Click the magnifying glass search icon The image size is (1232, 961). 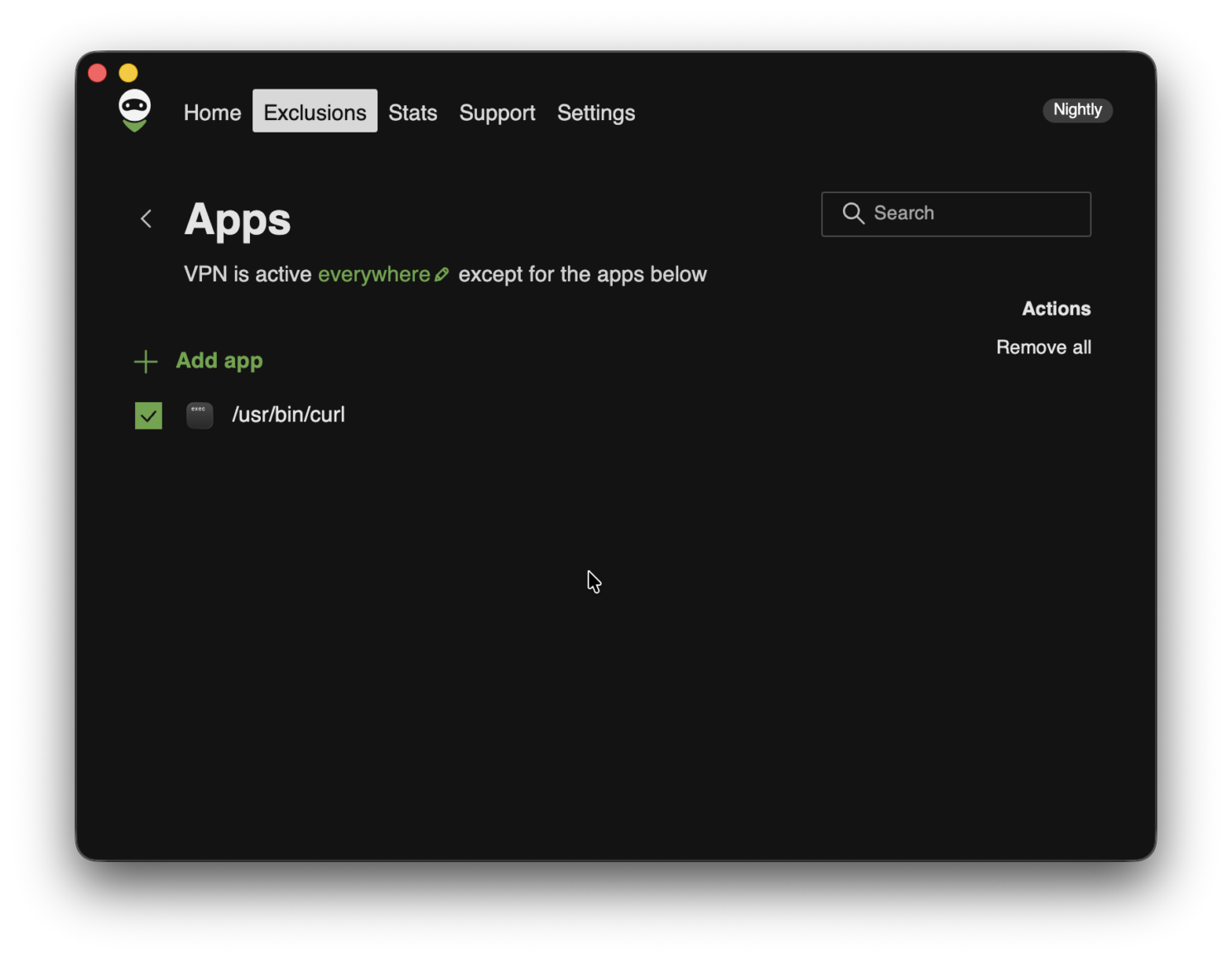point(853,214)
